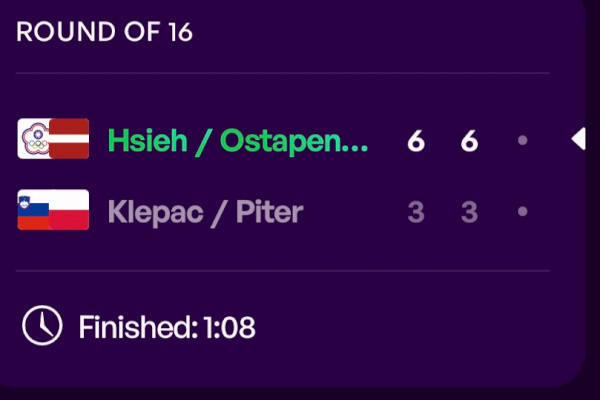Click the number 16 in the round heading
The width and height of the screenshot is (600, 400).
tap(180, 31)
